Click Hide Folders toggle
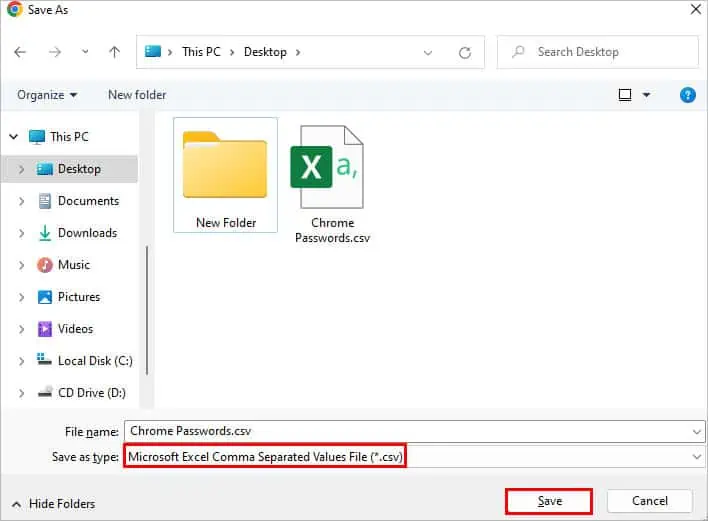This screenshot has height=521, width=708. pos(53,504)
